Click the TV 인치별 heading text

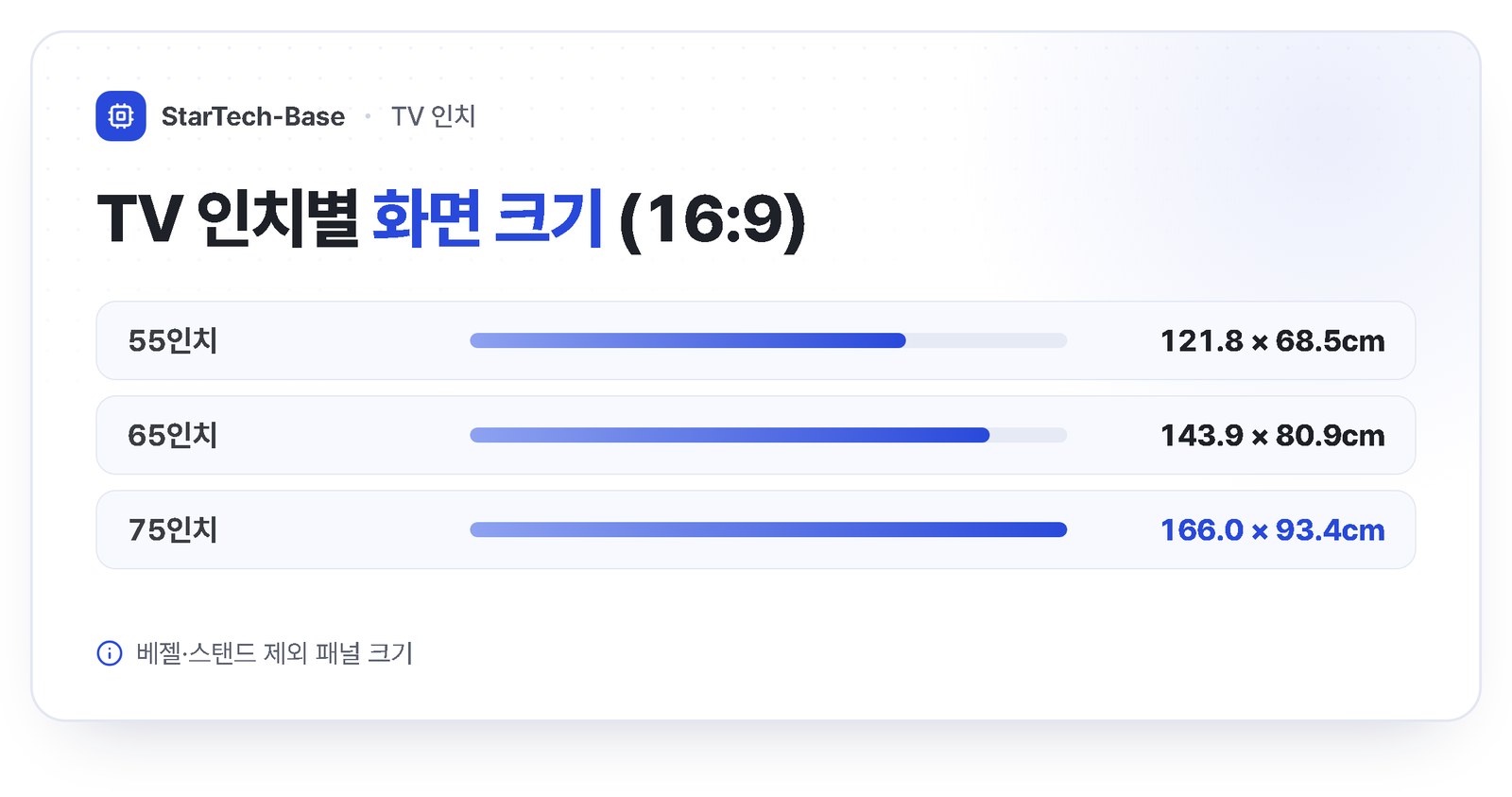point(228,218)
